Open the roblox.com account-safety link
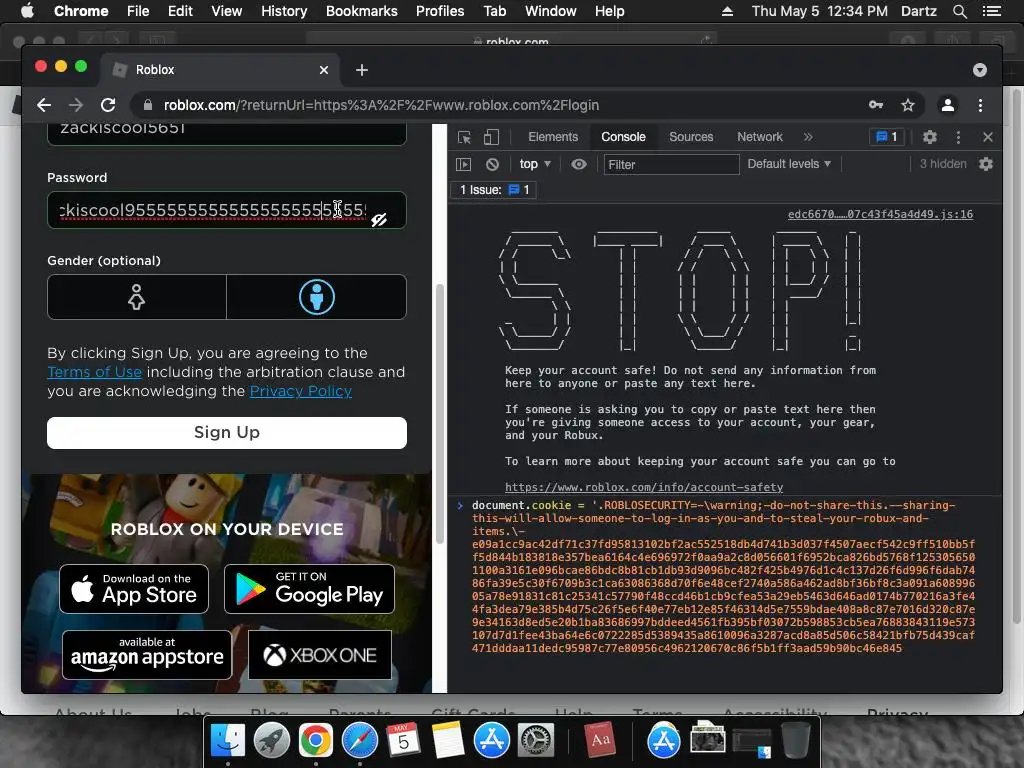 644,487
